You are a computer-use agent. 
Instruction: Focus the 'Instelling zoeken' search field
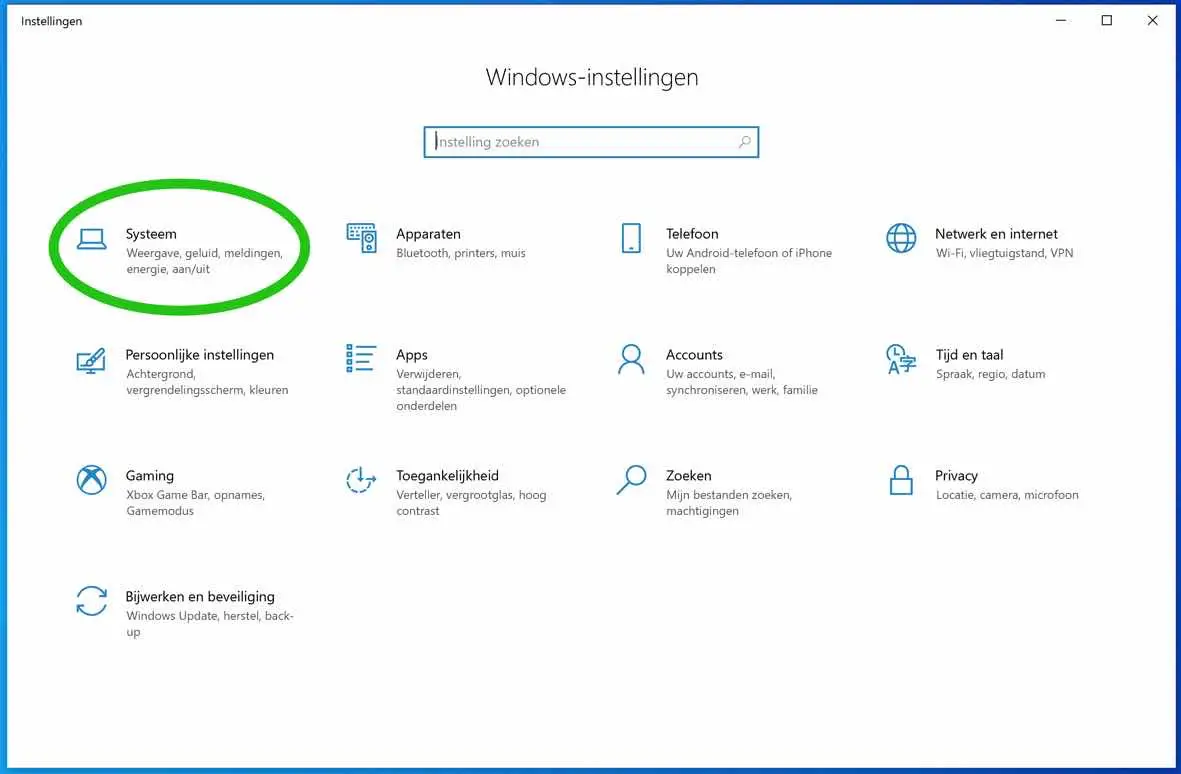[591, 142]
